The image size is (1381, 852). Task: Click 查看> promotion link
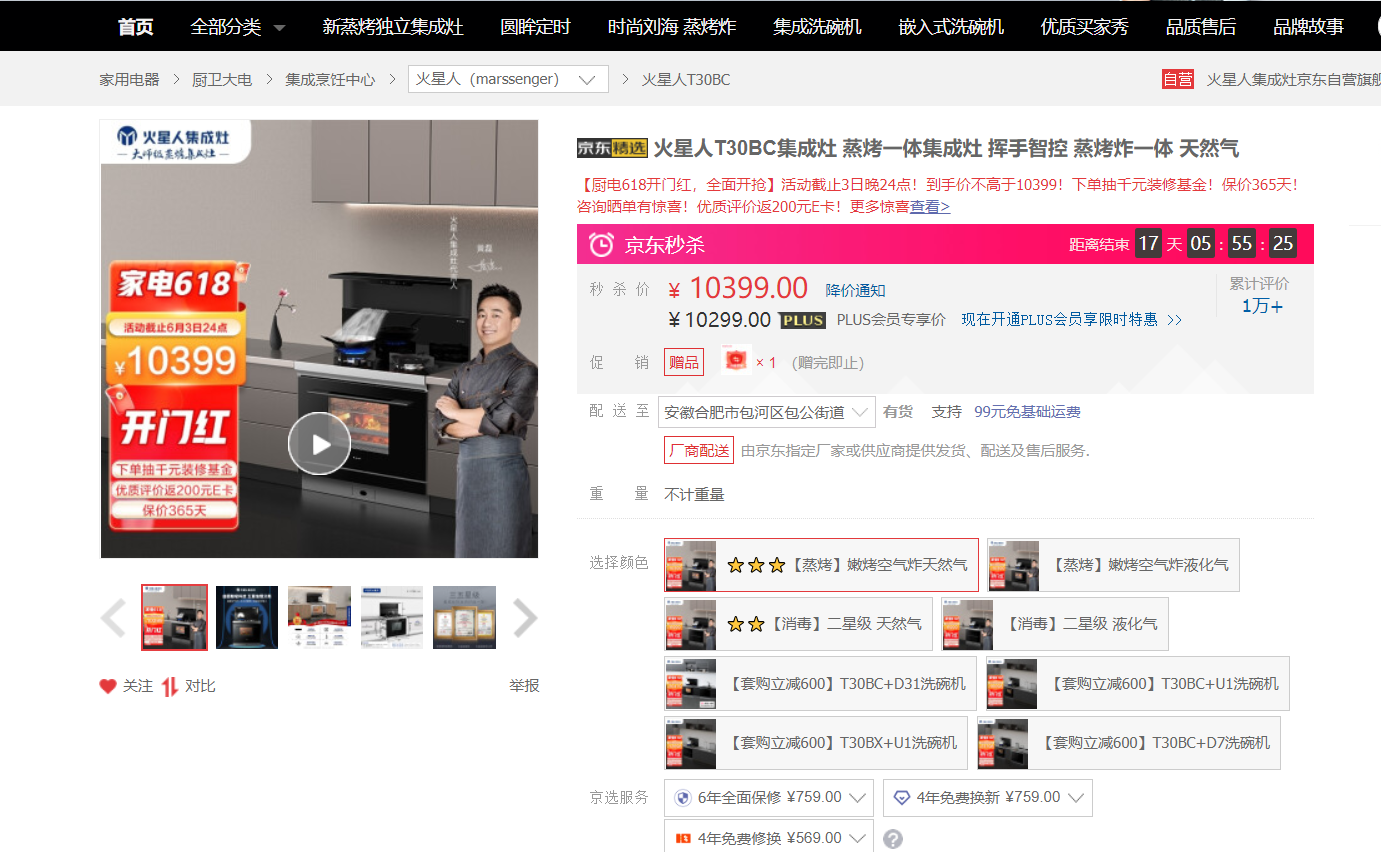click(929, 206)
